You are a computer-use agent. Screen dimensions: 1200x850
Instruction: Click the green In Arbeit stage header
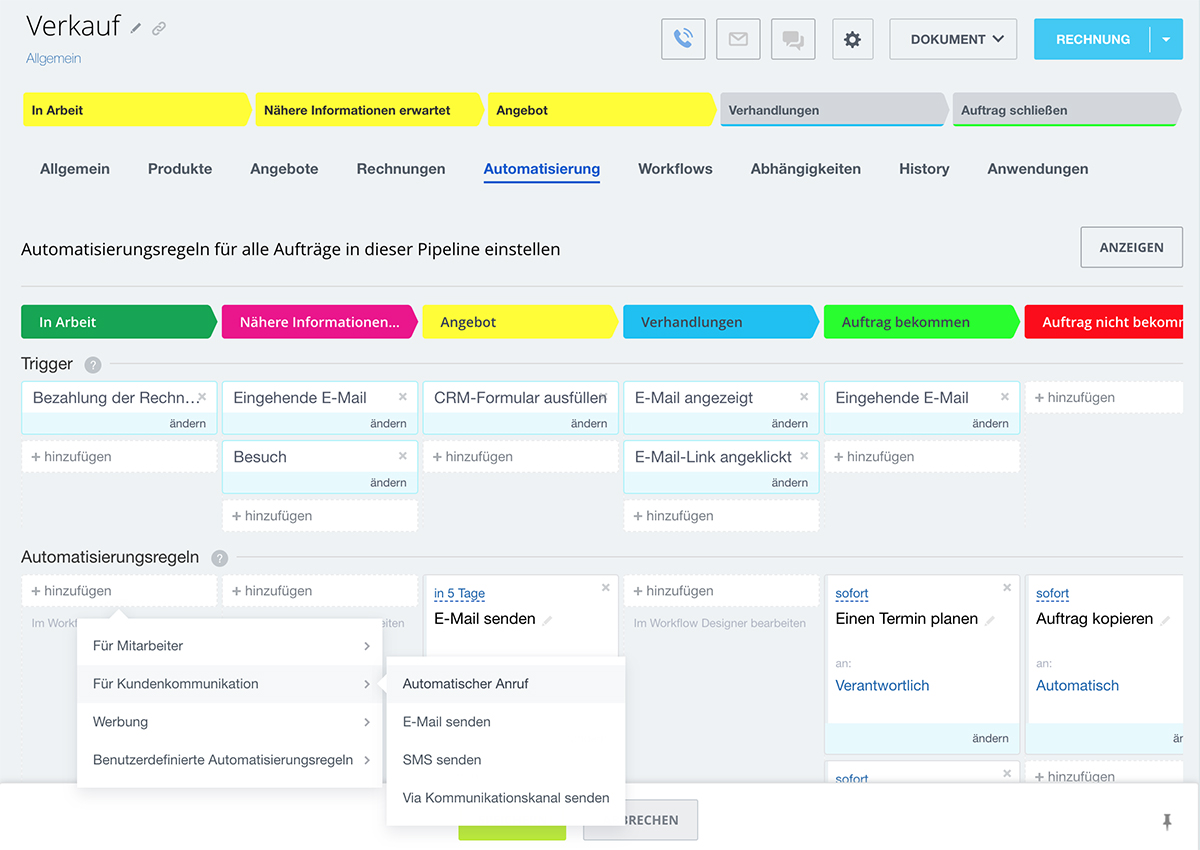118,322
